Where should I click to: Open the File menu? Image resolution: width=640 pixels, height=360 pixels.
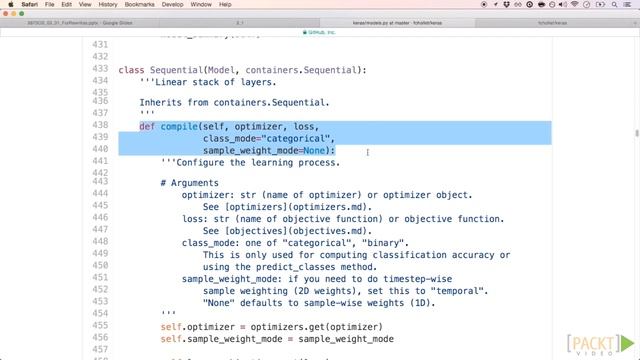point(49,4)
